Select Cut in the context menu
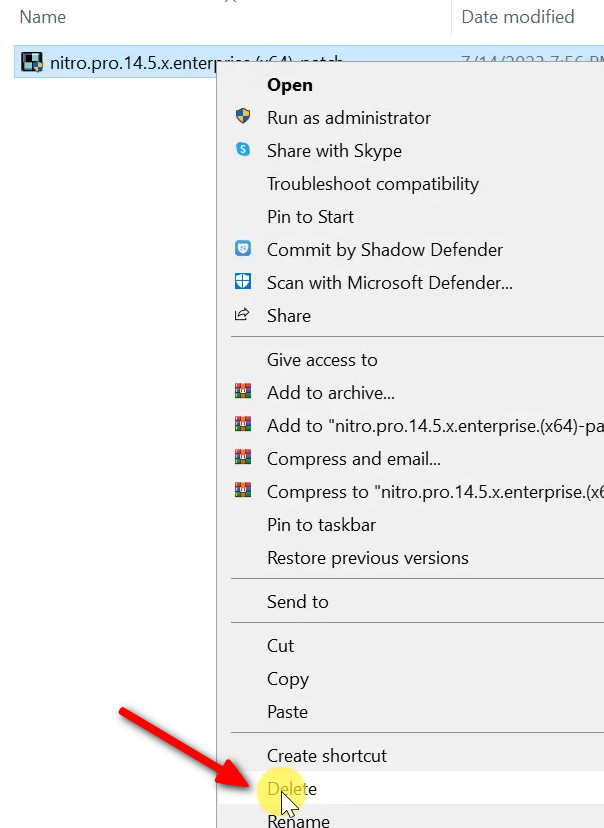 pos(280,646)
